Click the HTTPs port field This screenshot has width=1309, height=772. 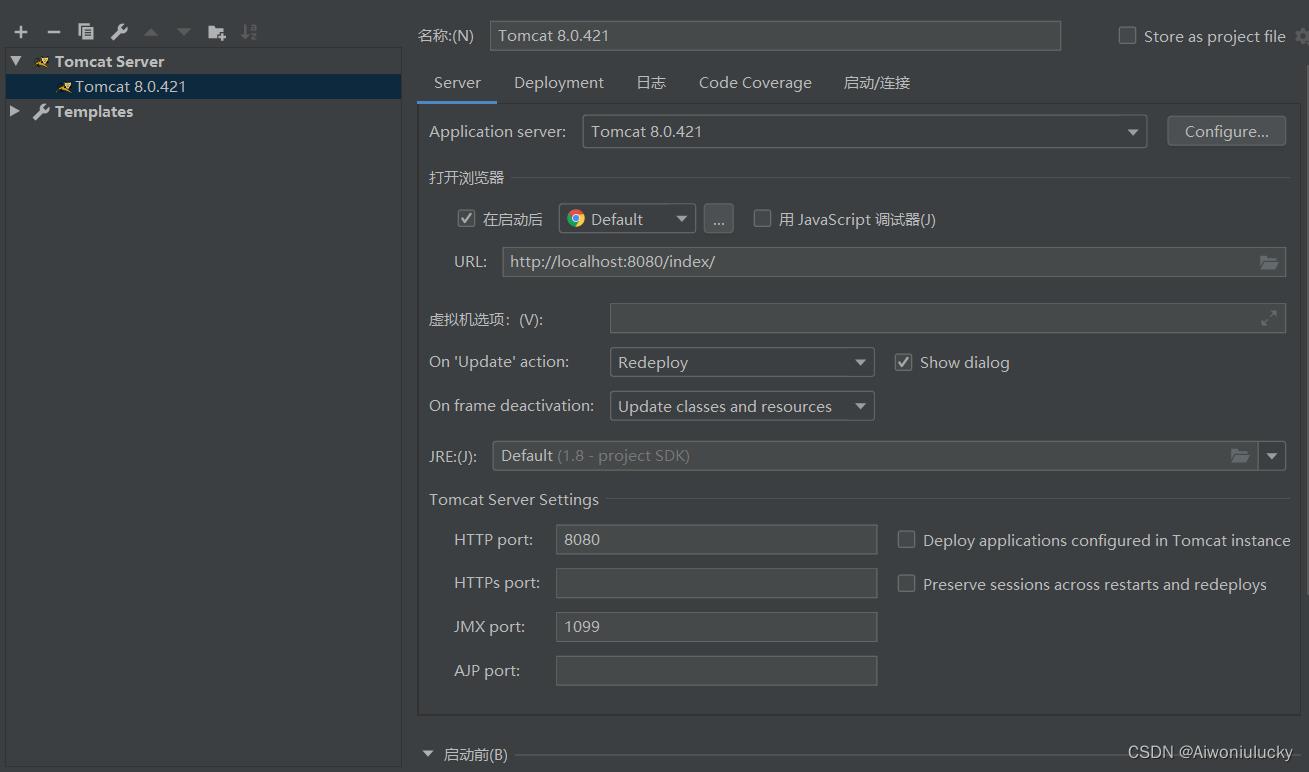click(716, 583)
